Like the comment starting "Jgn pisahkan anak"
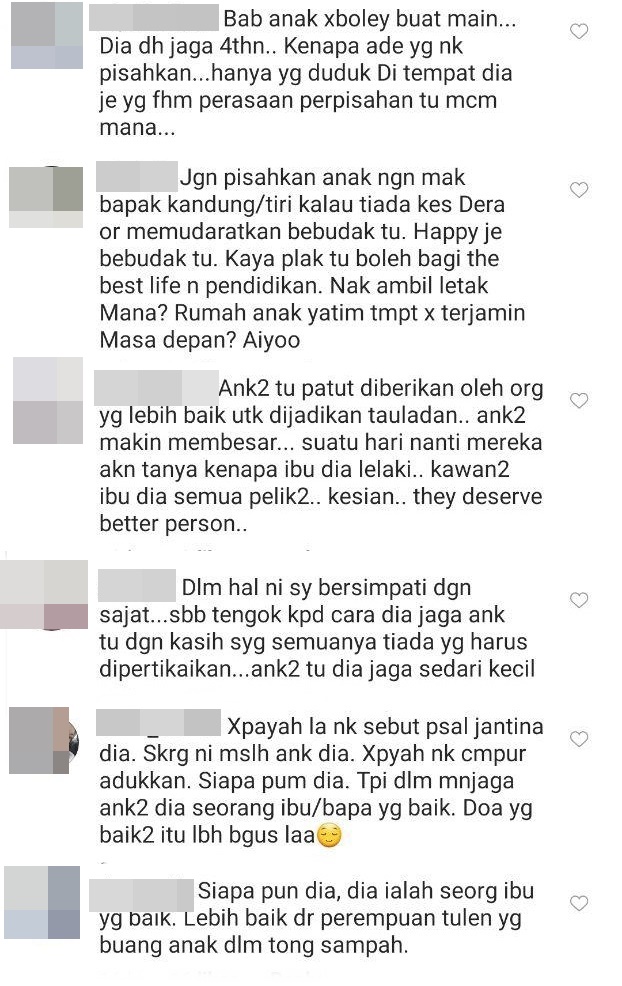This screenshot has width=622, height=986. point(579,189)
